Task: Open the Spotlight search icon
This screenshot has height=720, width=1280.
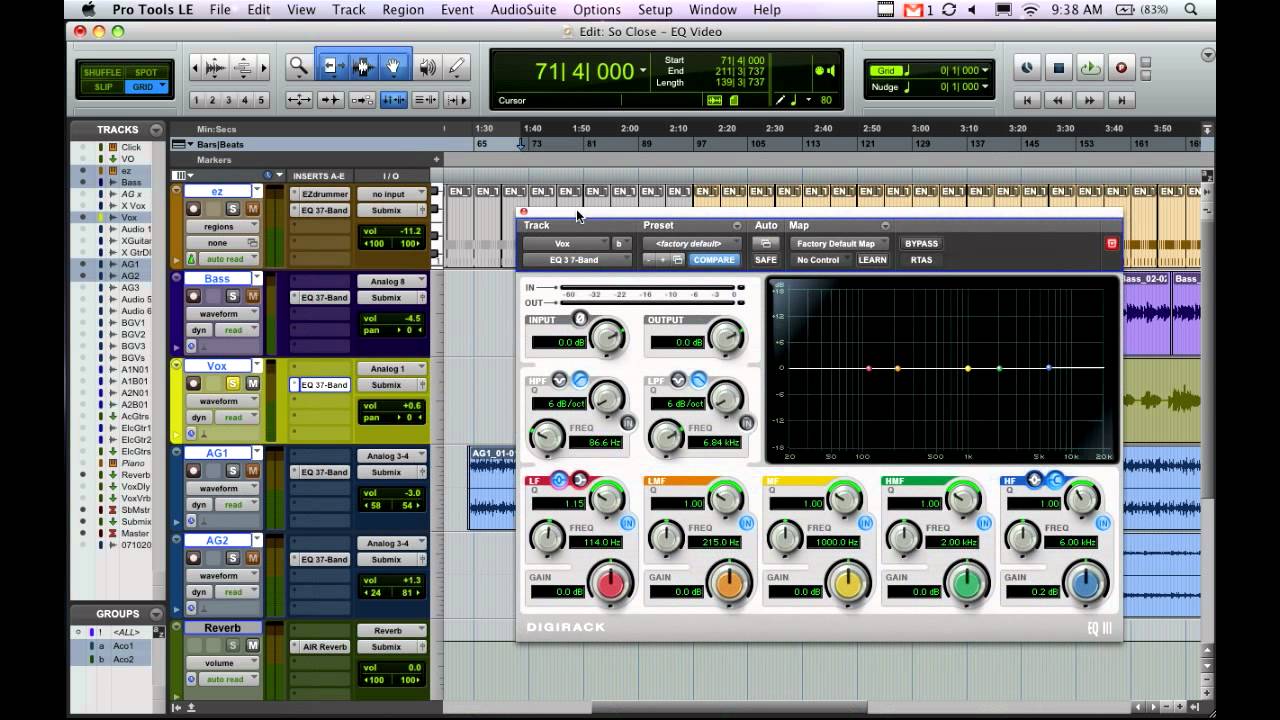Action: 1191,10
